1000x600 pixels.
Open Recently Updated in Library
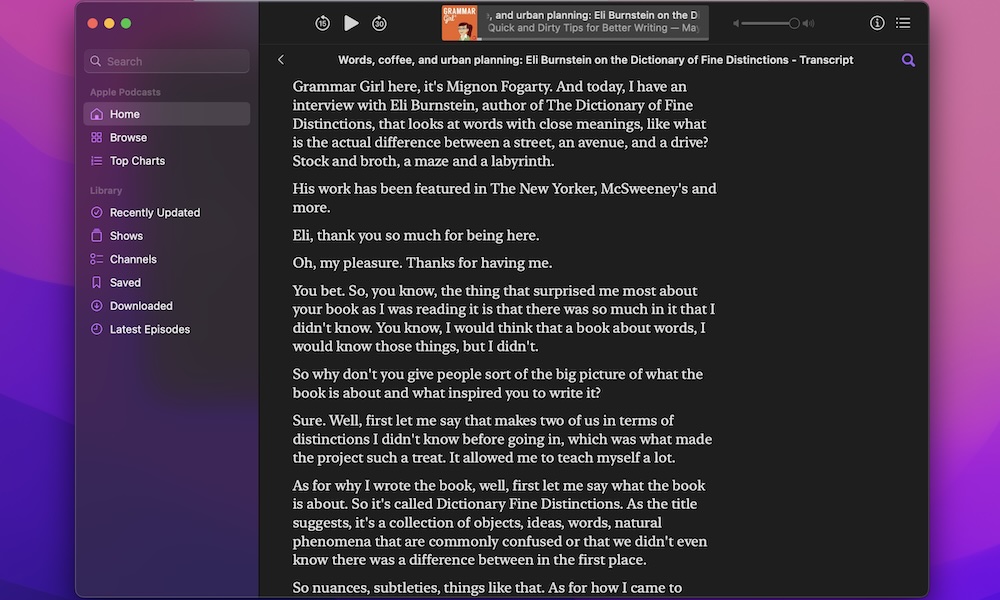pyautogui.click(x=166, y=213)
